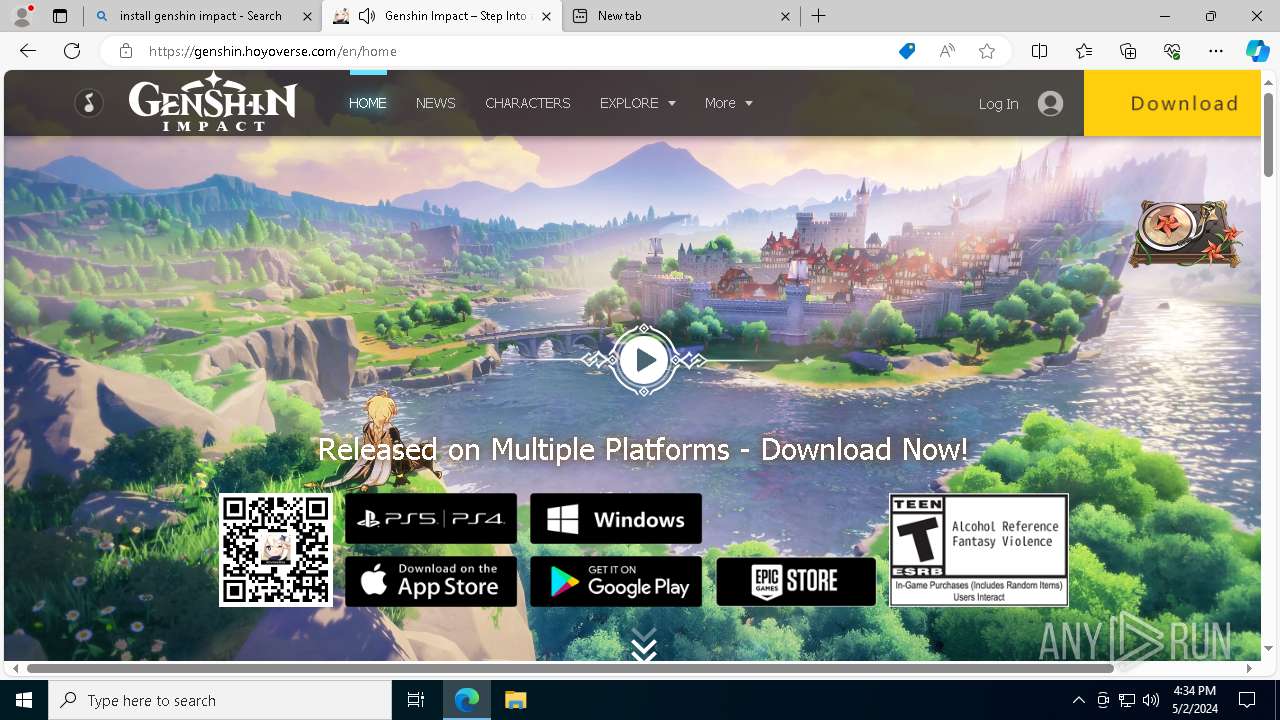Expand the More dropdown menu
Viewport: 1280px width, 720px height.
pos(728,103)
